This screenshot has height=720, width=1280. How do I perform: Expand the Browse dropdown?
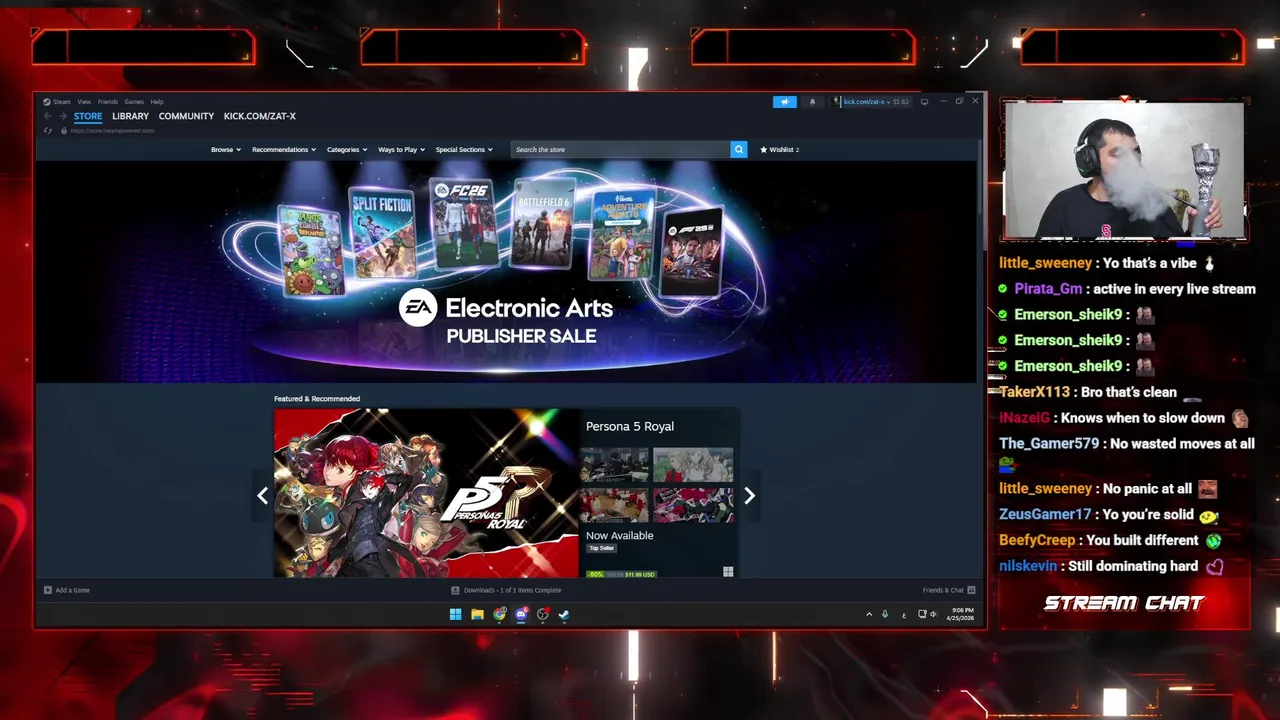click(226, 149)
